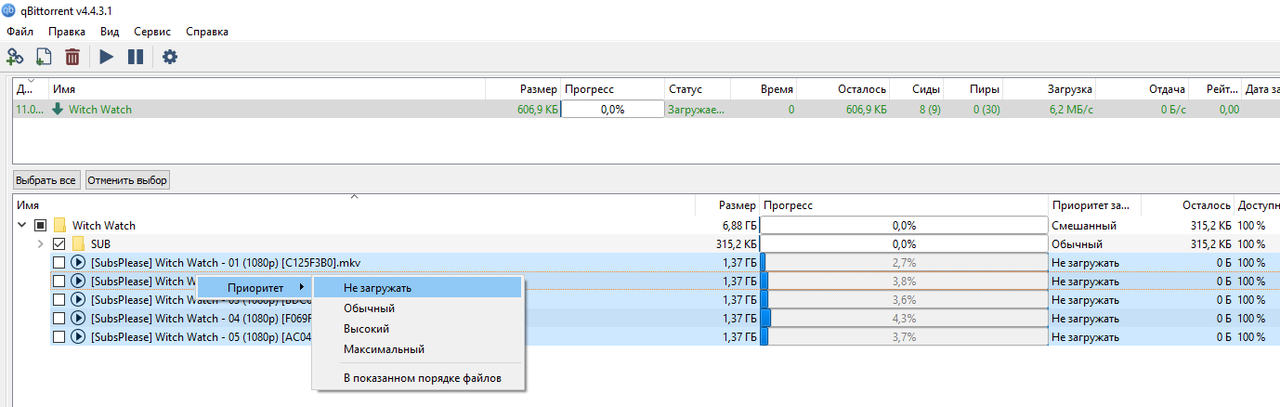Sort torrents by Имя column header
The width and height of the screenshot is (1280, 407).
pyautogui.click(x=267, y=89)
